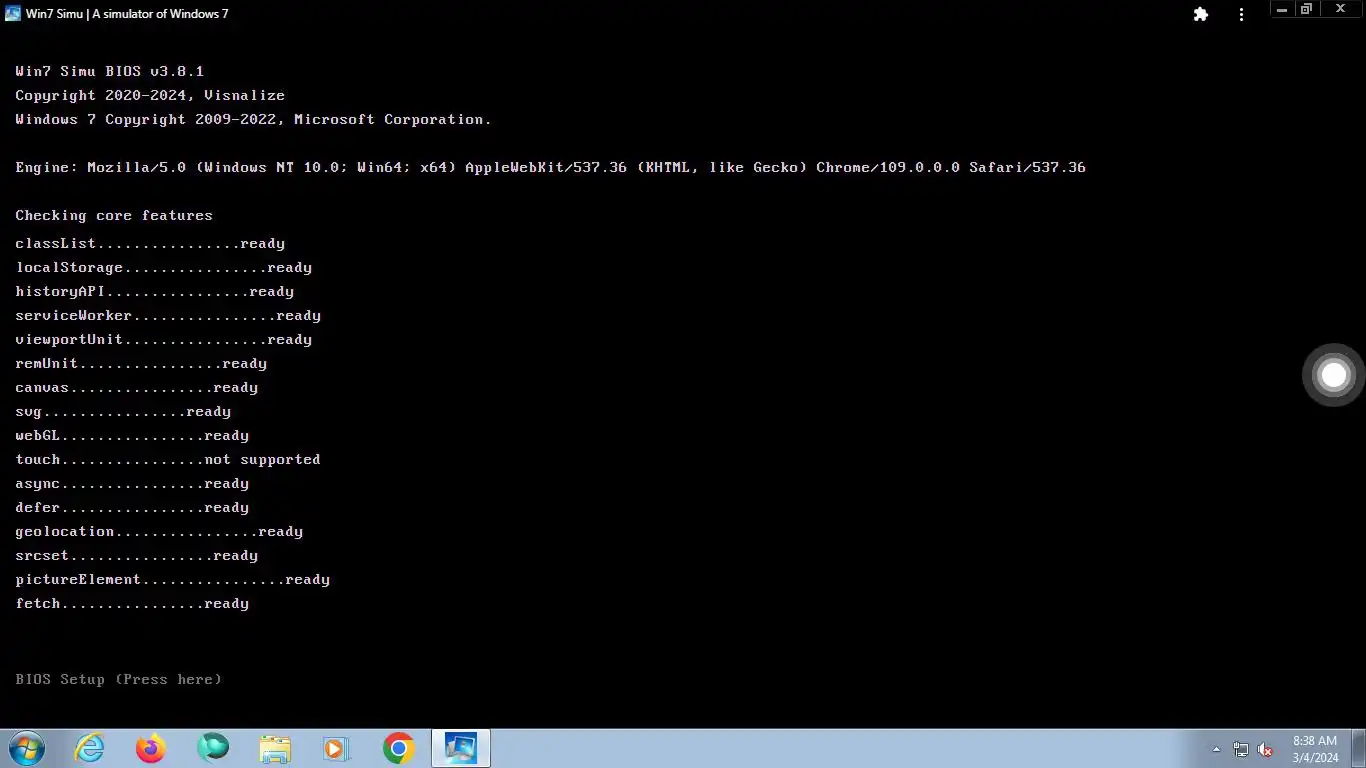Click the classList ready line
The height and width of the screenshot is (768, 1366).
click(x=150, y=243)
